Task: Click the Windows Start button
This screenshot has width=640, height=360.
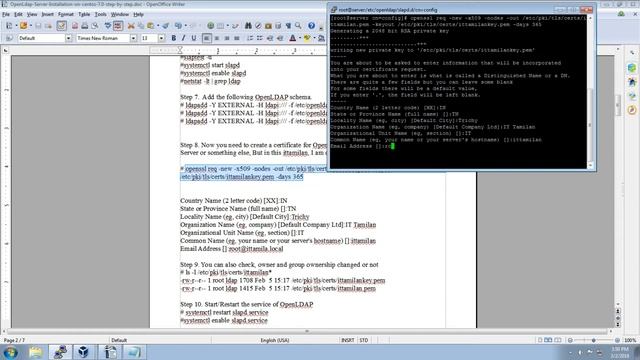Action: click(10, 352)
